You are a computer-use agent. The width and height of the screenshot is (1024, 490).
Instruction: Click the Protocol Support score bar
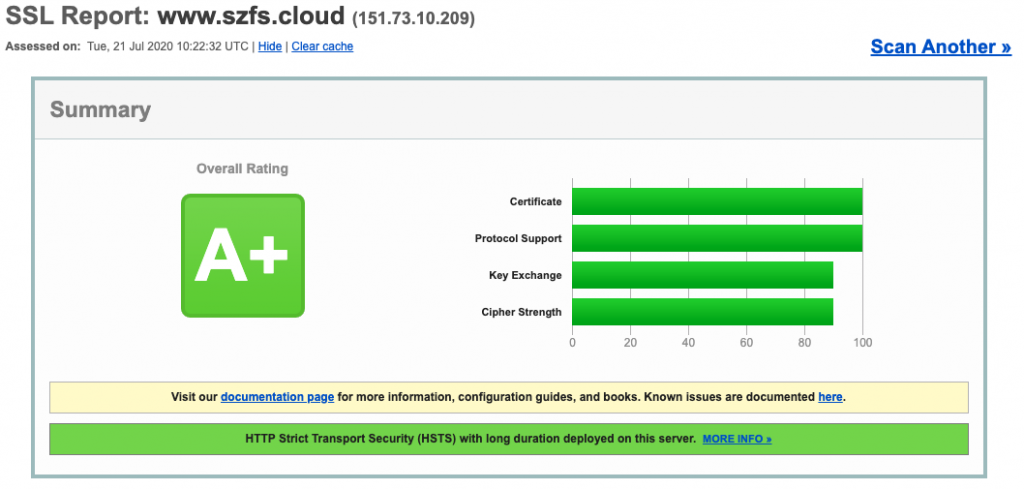click(717, 238)
